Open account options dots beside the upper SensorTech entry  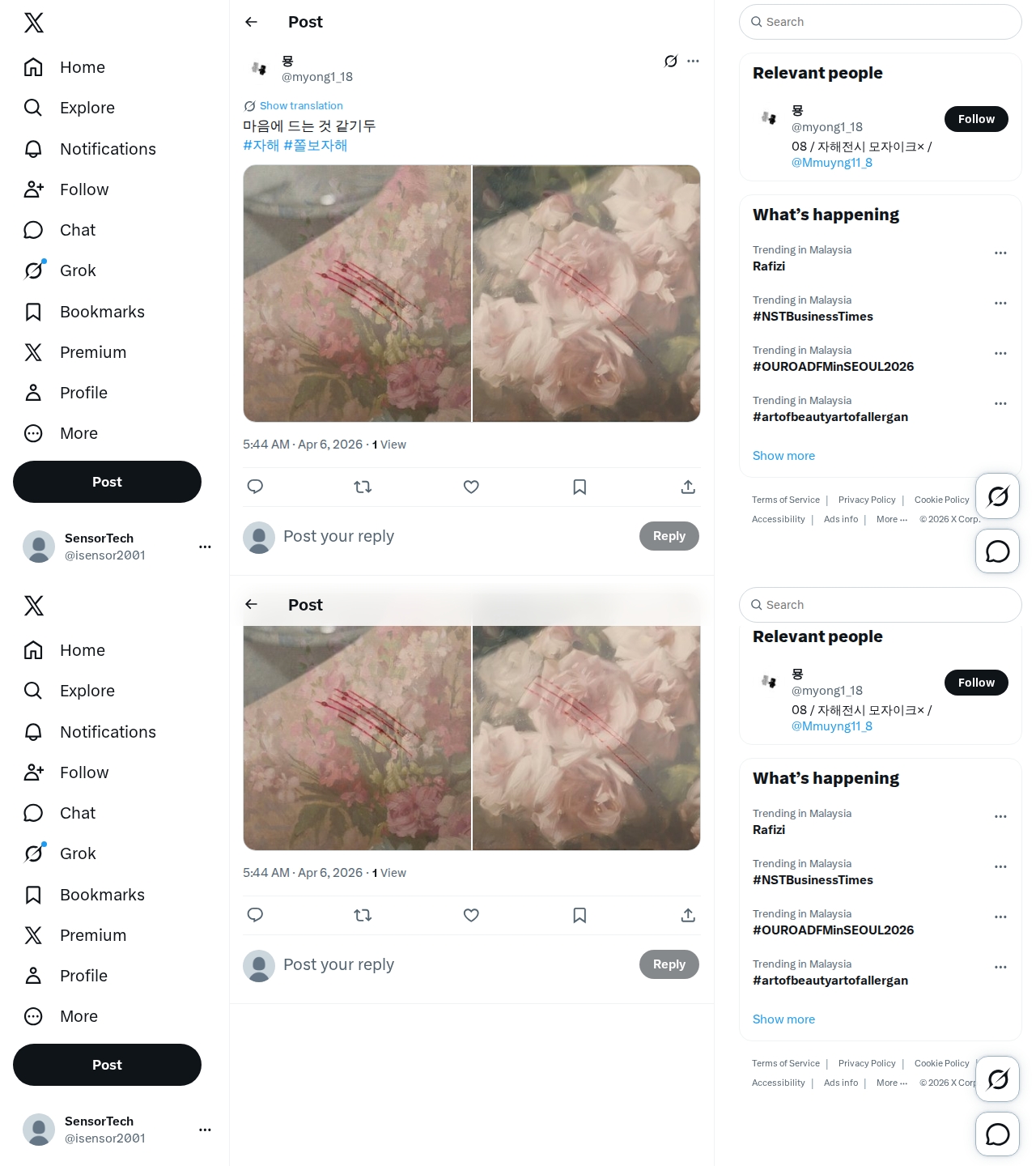[205, 547]
